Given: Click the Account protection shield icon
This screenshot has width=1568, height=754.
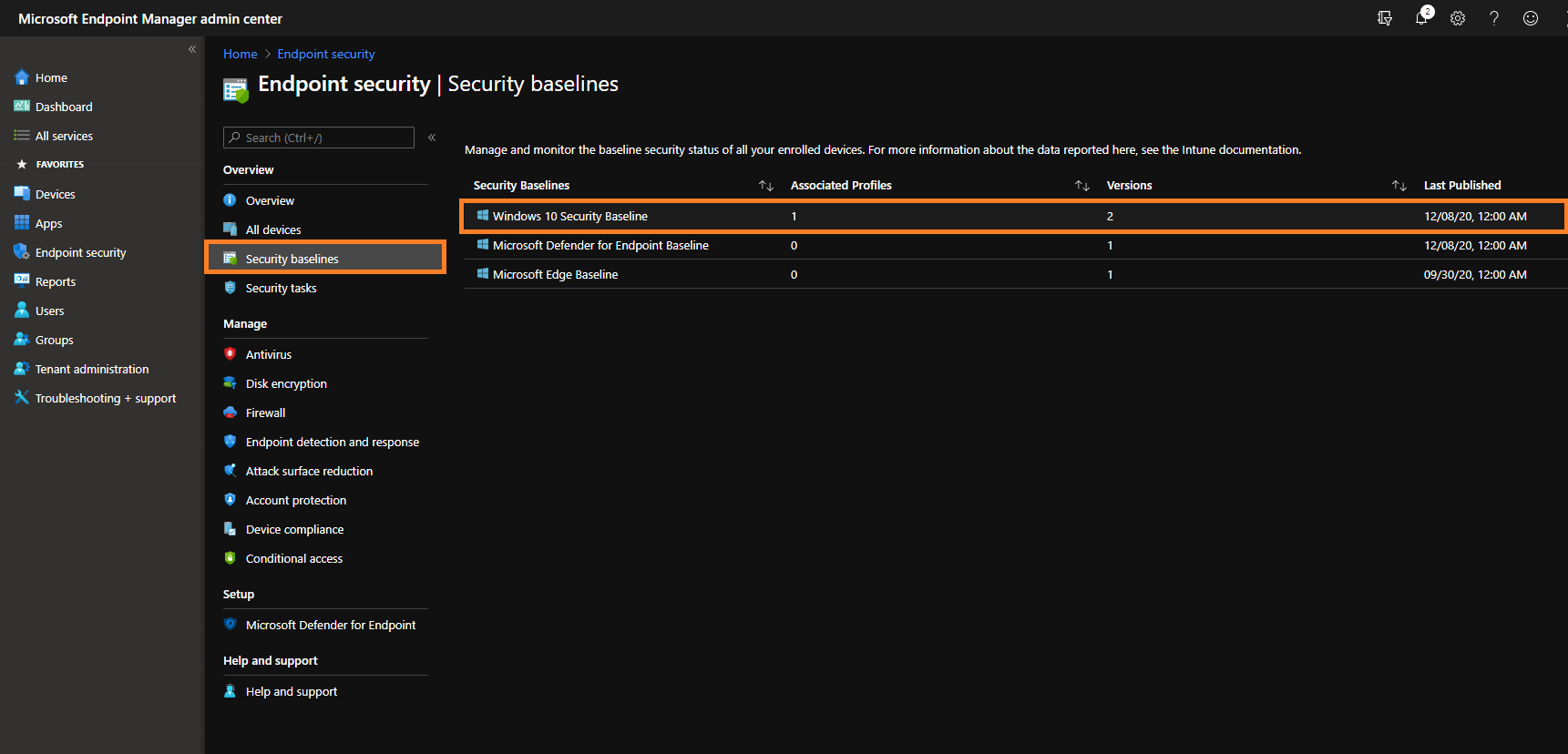Looking at the screenshot, I should pyautogui.click(x=231, y=500).
